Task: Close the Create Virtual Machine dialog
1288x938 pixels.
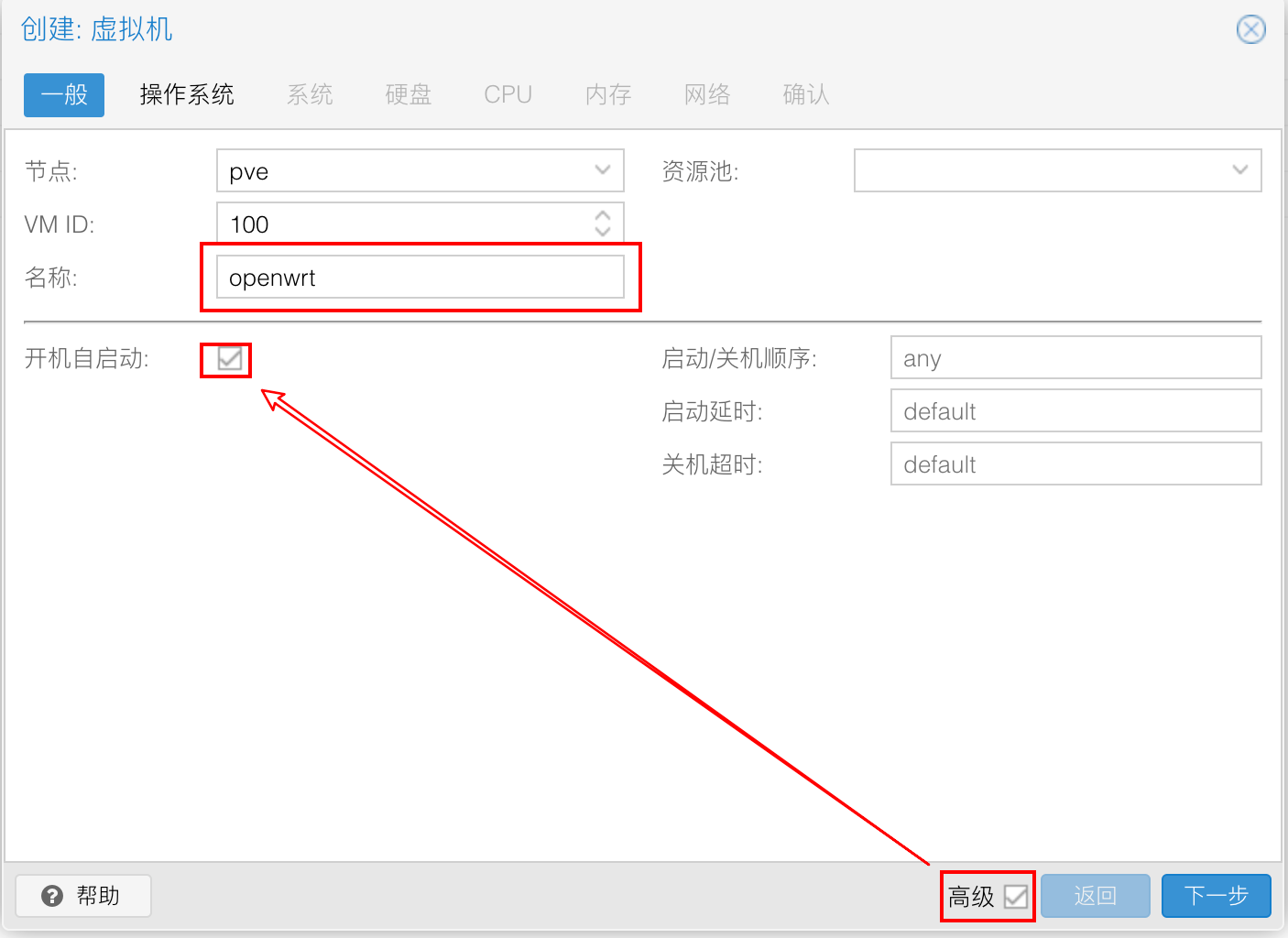Action: point(1250,29)
